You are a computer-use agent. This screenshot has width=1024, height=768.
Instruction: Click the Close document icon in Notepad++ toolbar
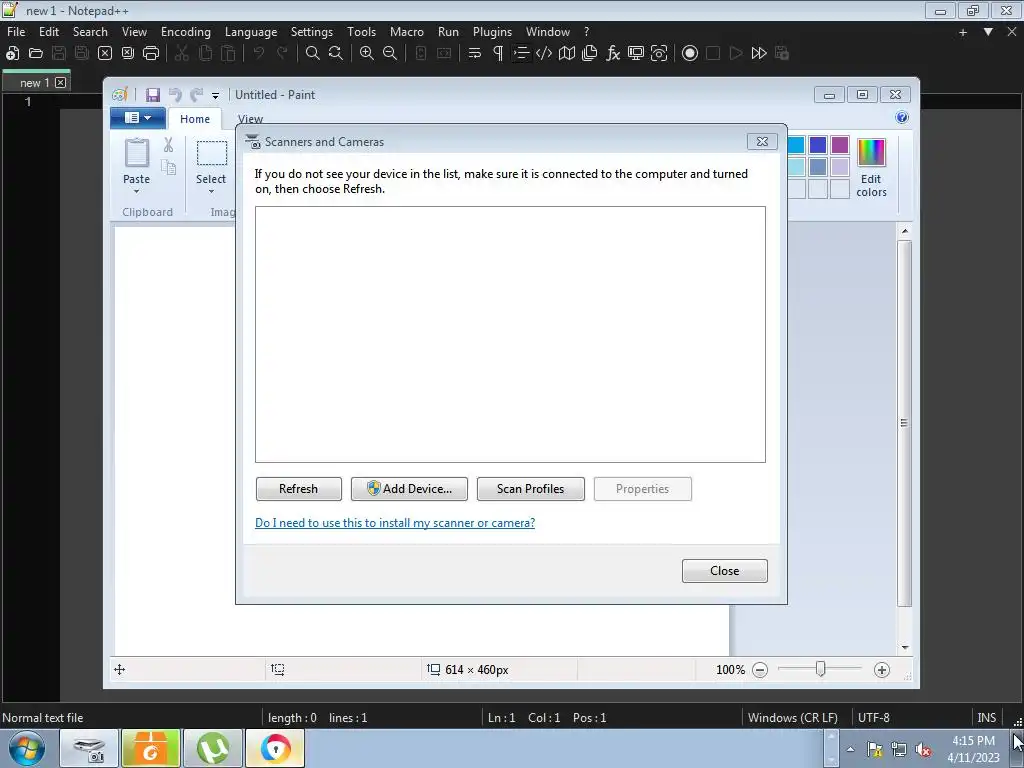pos(104,54)
